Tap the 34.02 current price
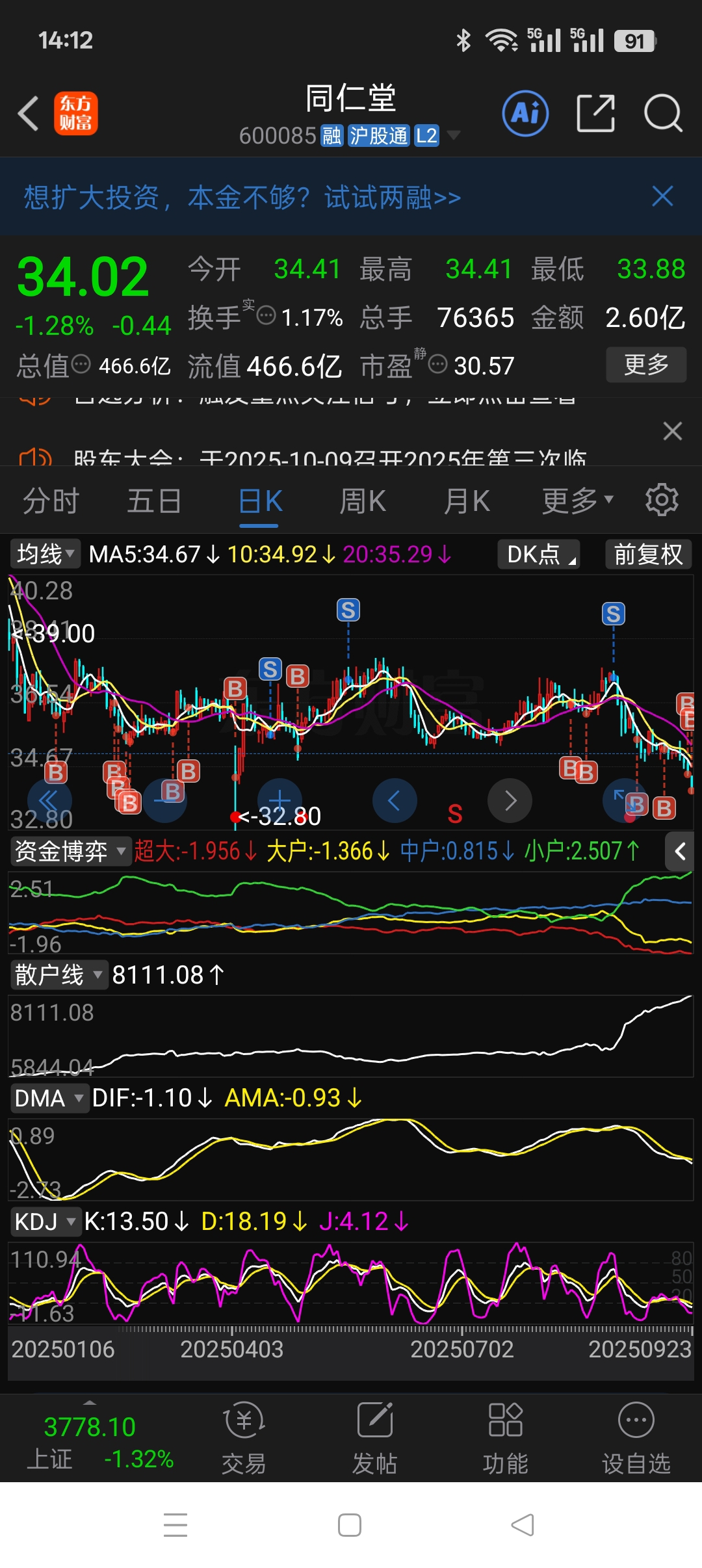 (x=83, y=278)
